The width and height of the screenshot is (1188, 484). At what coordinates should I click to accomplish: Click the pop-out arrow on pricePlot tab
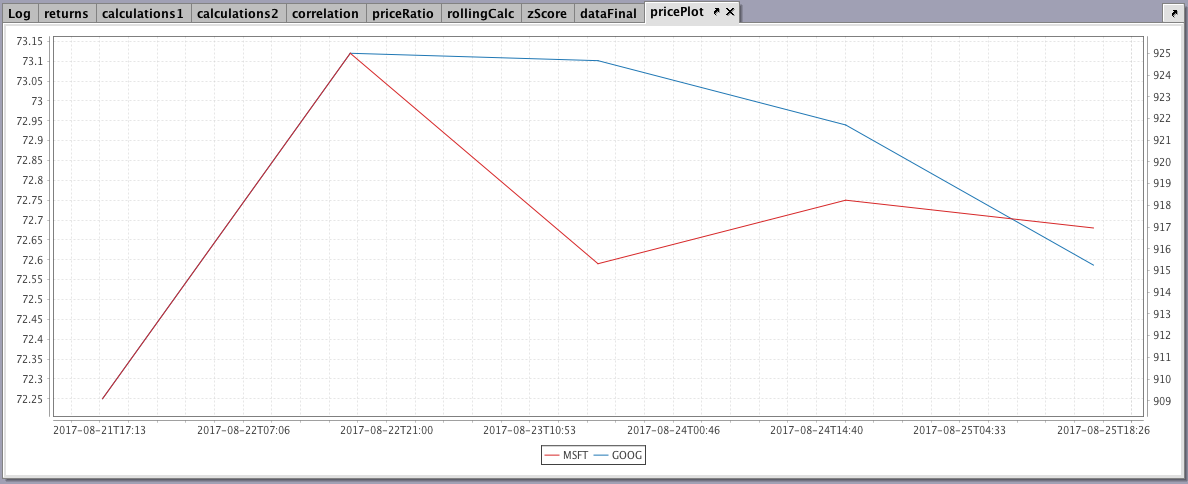pyautogui.click(x=716, y=12)
